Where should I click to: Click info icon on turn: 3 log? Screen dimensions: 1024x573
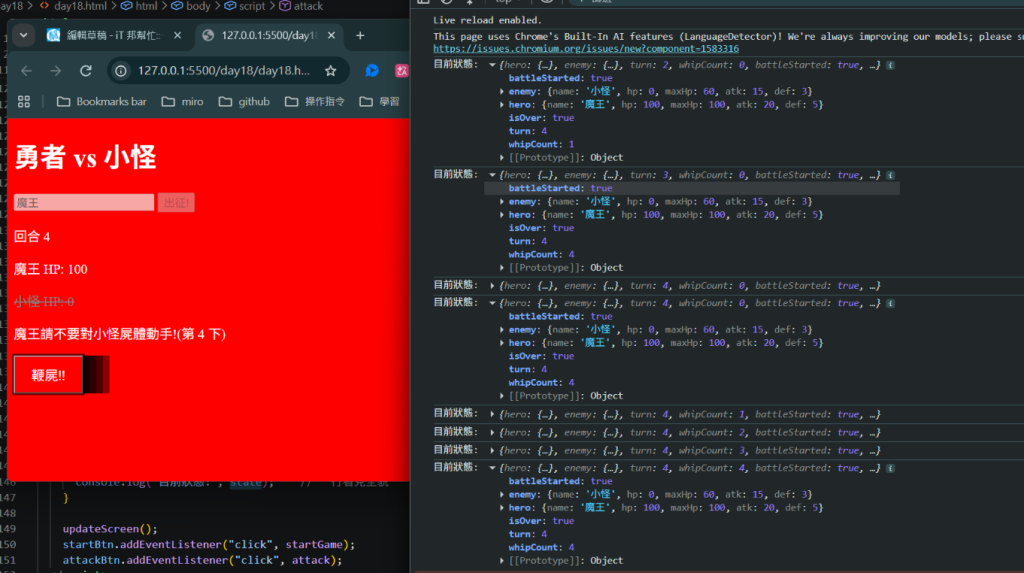890,175
